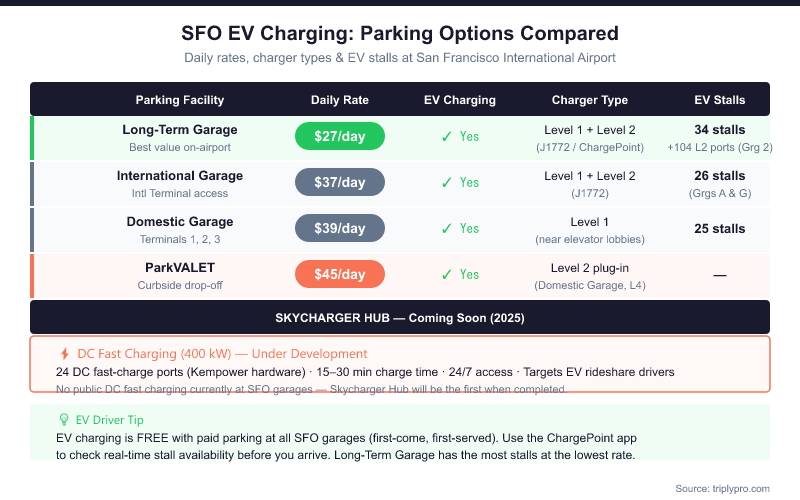Image resolution: width=800 pixels, height=500 pixels.
Task: Click the 34 stalls count for Long-Term Garage
Action: (x=719, y=130)
